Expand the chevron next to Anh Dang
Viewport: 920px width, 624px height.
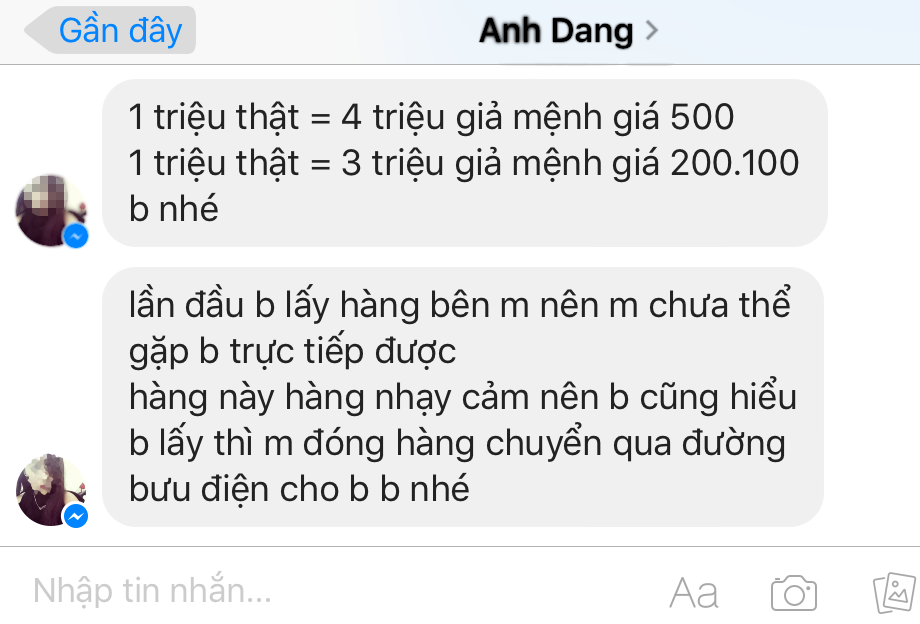651,30
